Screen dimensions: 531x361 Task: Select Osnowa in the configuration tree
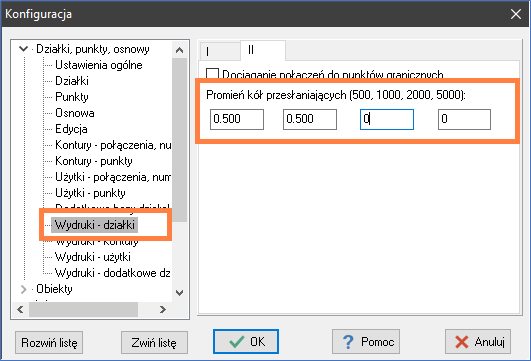75,113
